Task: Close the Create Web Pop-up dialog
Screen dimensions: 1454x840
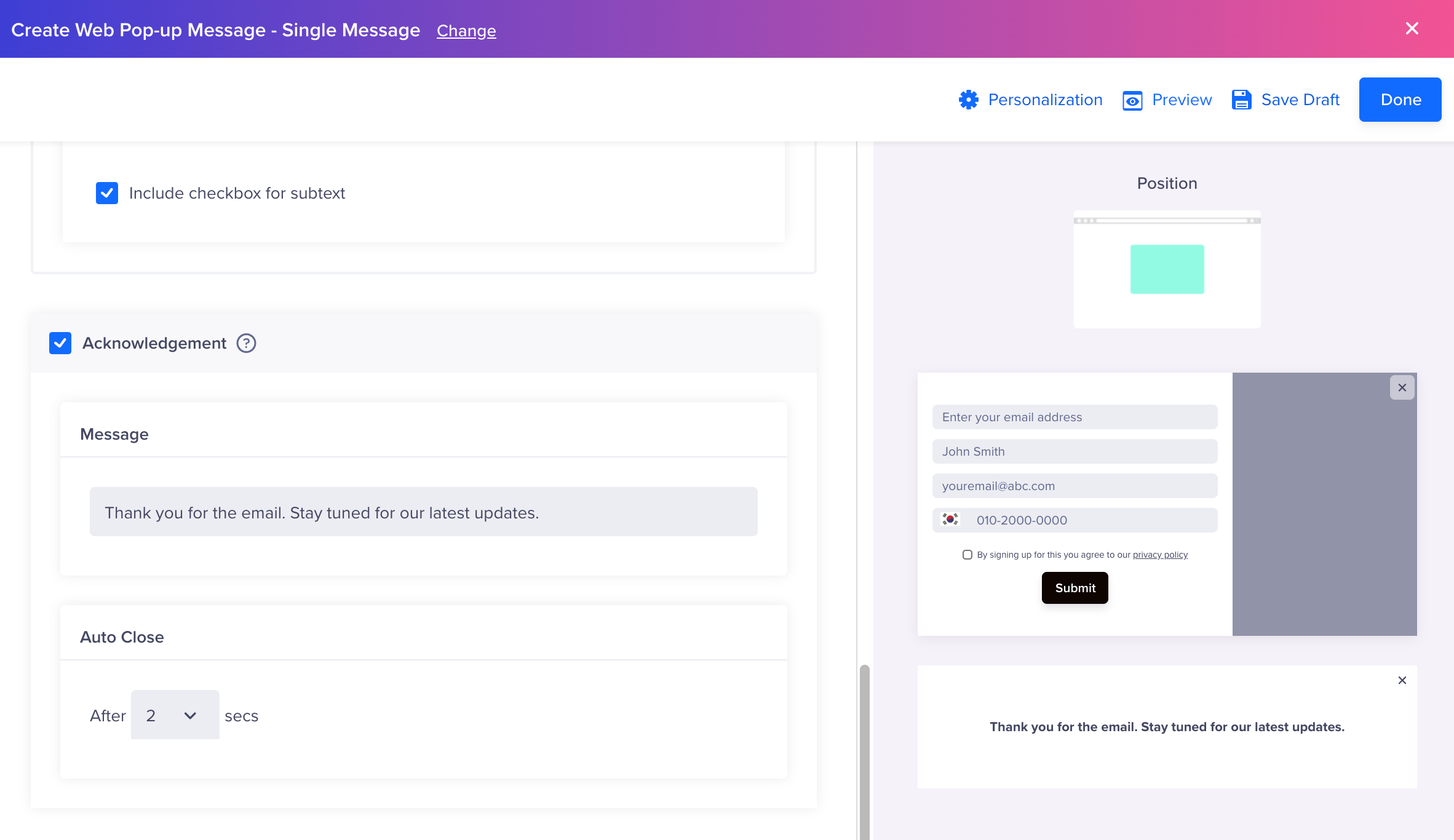Action: (1412, 29)
